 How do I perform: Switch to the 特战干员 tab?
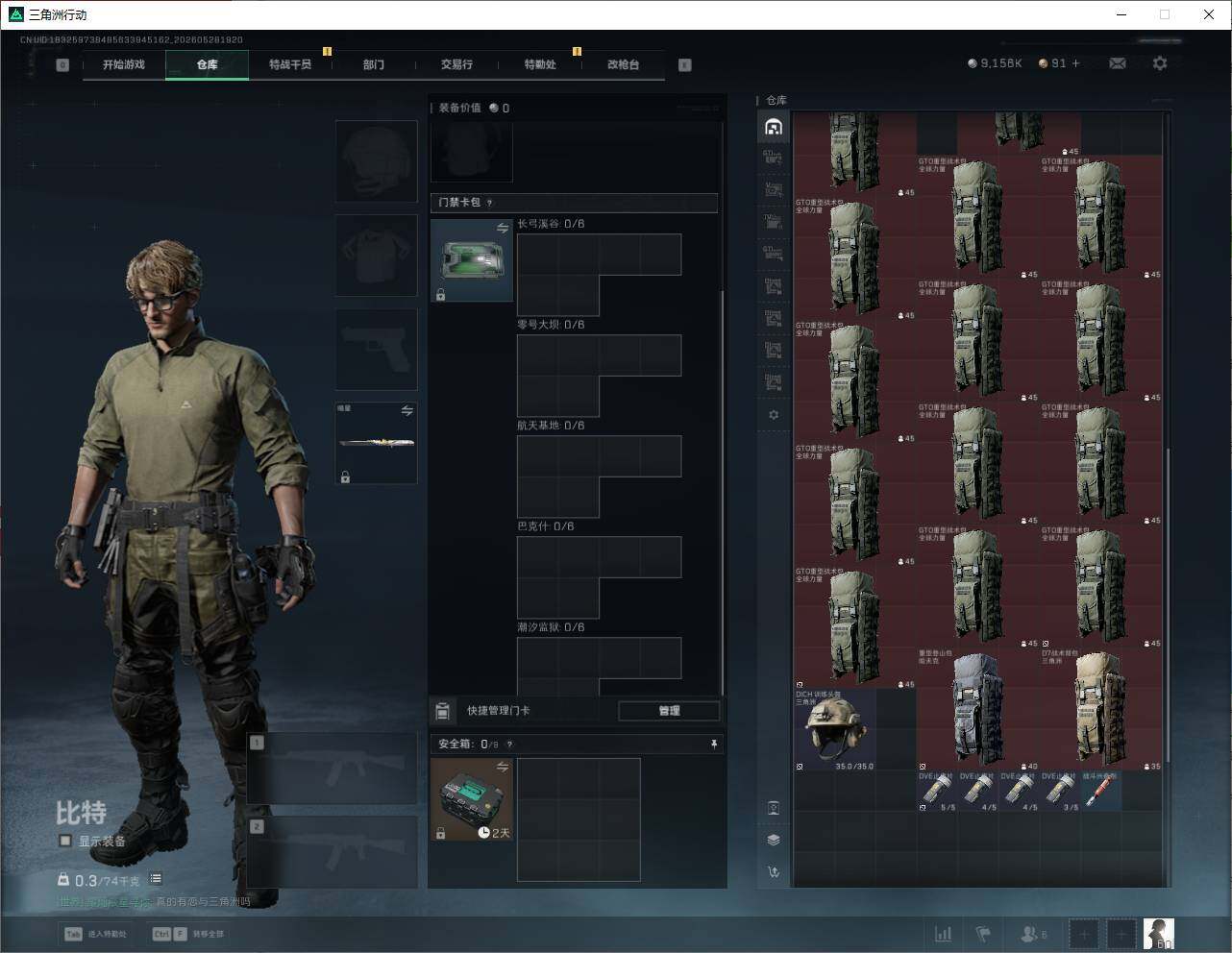click(x=290, y=64)
